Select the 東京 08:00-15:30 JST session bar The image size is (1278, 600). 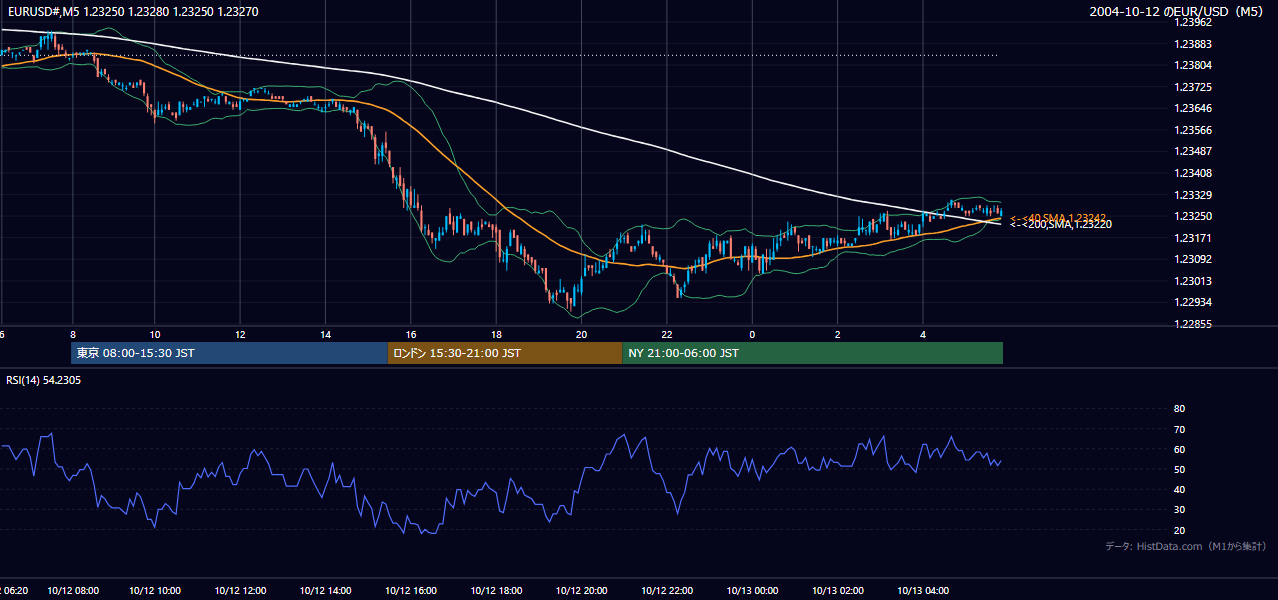229,353
